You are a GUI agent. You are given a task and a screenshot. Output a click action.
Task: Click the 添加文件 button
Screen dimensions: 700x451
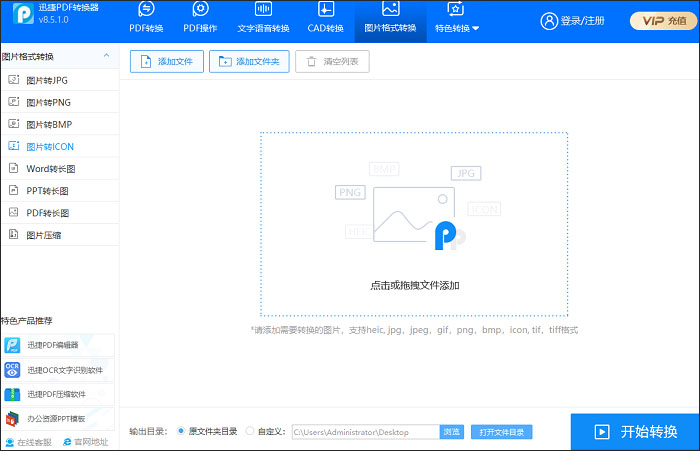[167, 61]
